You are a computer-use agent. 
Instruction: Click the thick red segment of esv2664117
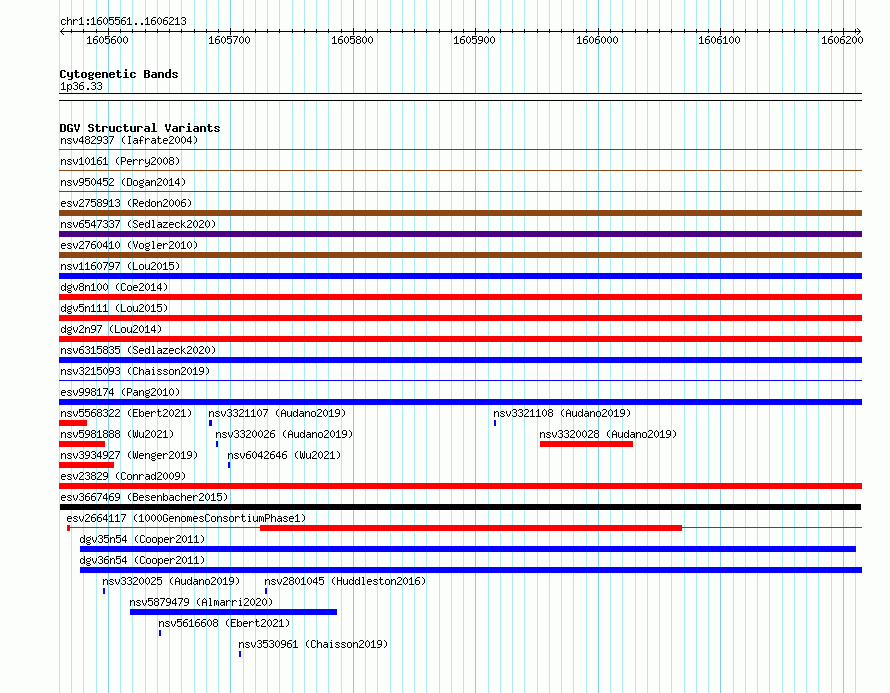[471, 528]
